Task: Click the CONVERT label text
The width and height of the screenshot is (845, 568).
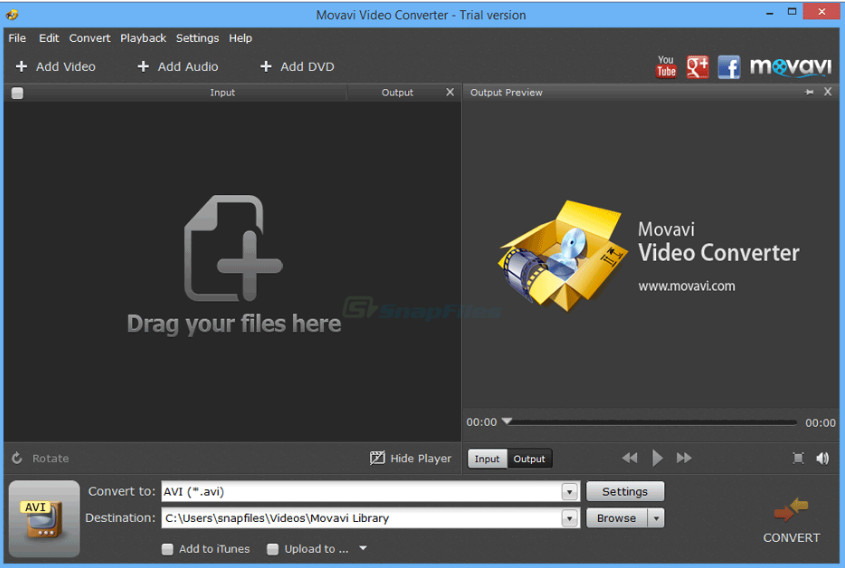Action: tap(791, 538)
